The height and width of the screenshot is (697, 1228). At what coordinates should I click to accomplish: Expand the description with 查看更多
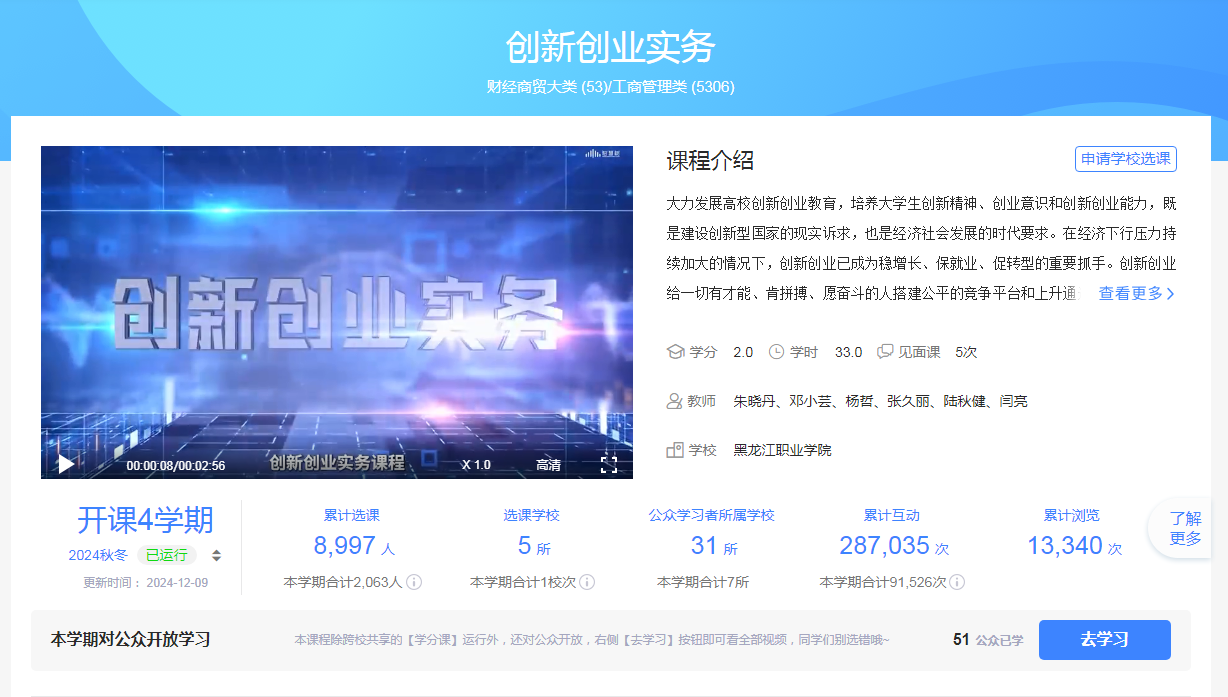[1137, 293]
